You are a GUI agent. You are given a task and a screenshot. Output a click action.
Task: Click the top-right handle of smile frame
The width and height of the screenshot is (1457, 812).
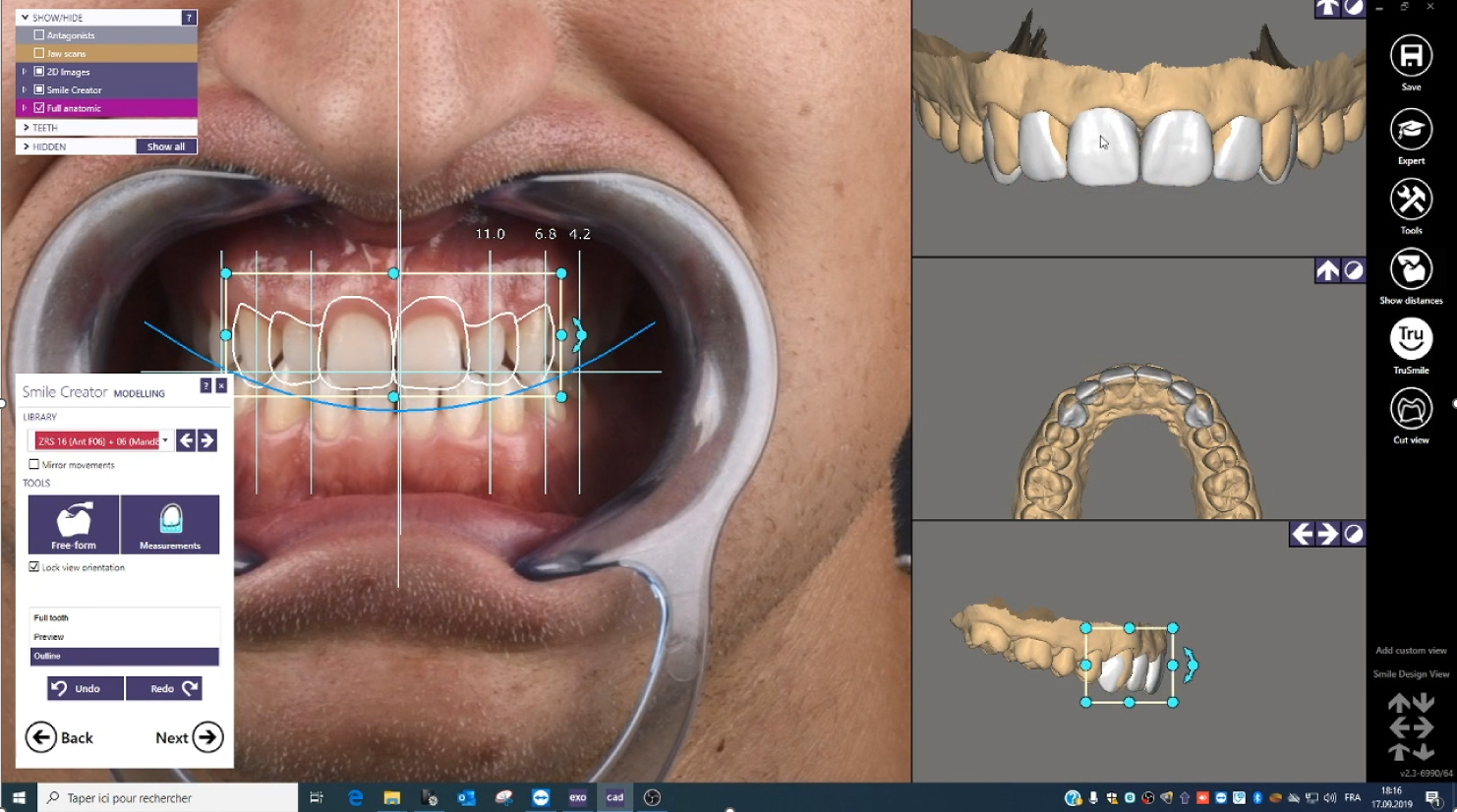point(561,273)
